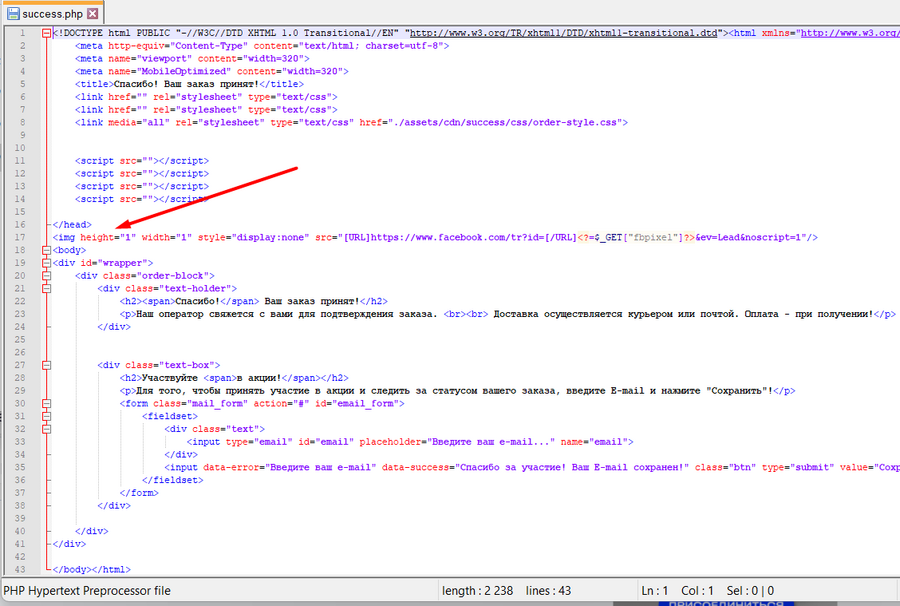900x606 pixels.
Task: Collapse the order-block div fold
Action: (46, 276)
